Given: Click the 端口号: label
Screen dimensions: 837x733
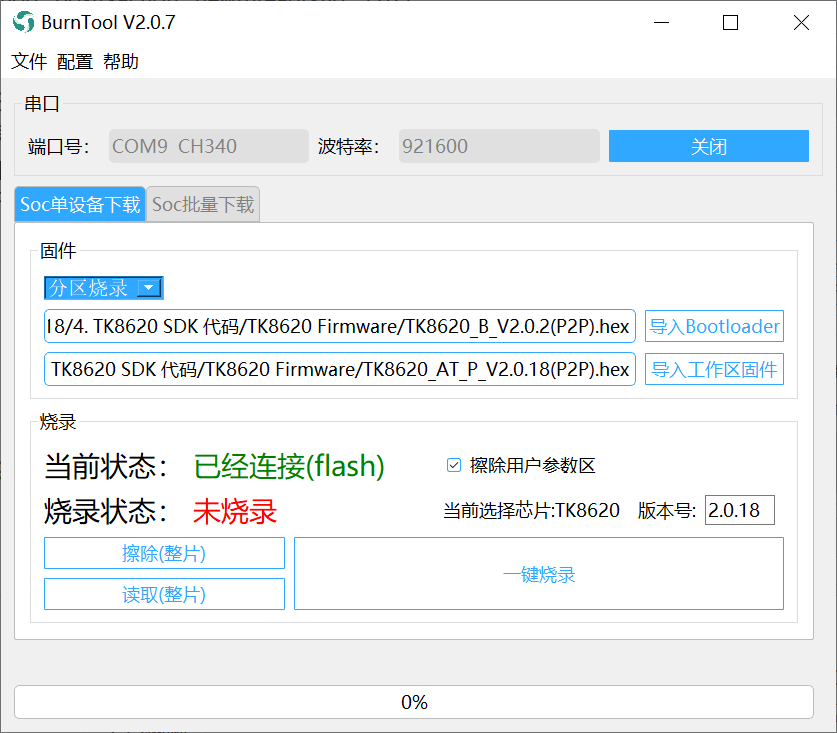Looking at the screenshot, I should coord(59,146).
